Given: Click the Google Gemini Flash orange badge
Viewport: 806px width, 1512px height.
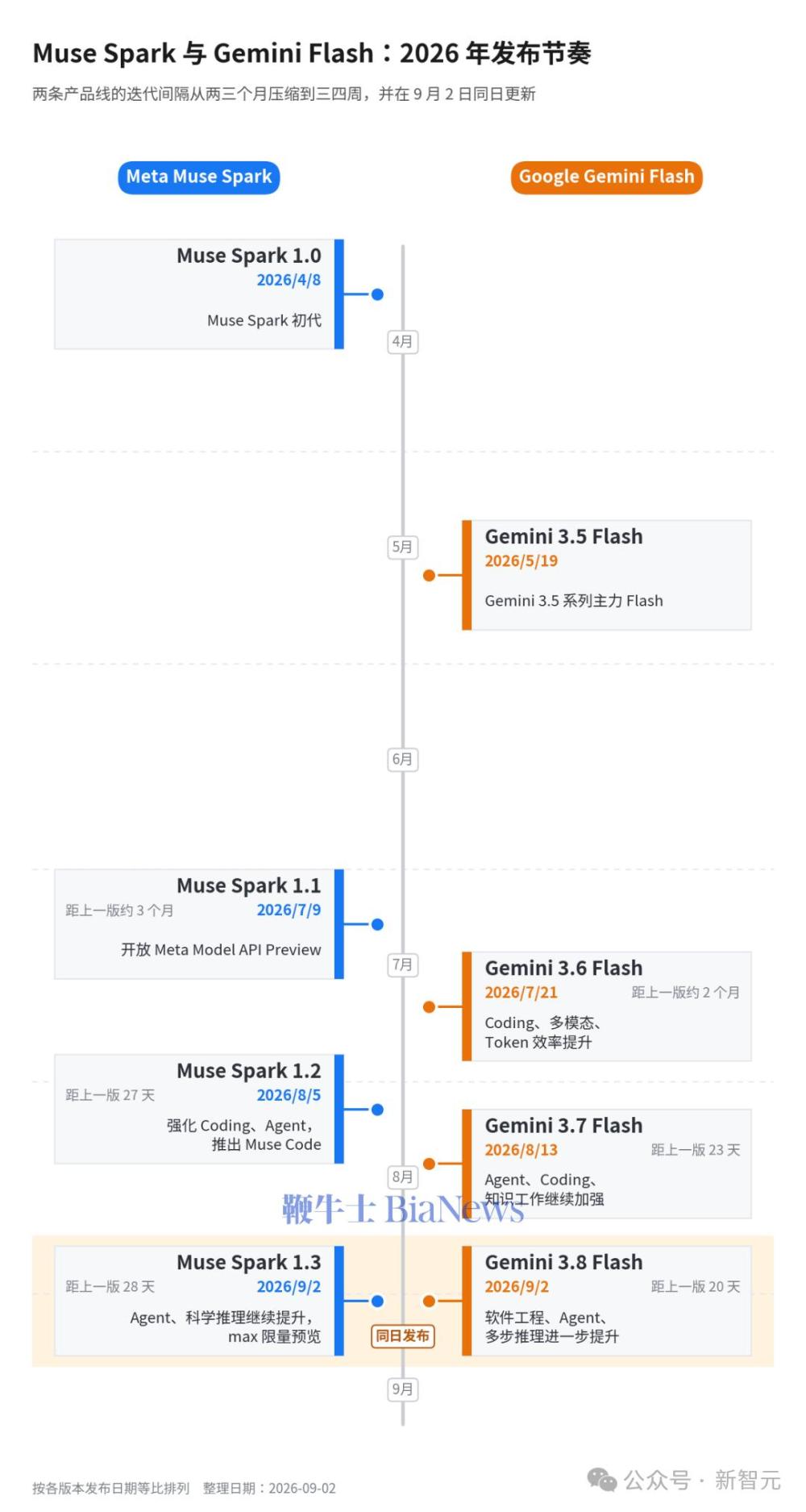Looking at the screenshot, I should [x=606, y=177].
